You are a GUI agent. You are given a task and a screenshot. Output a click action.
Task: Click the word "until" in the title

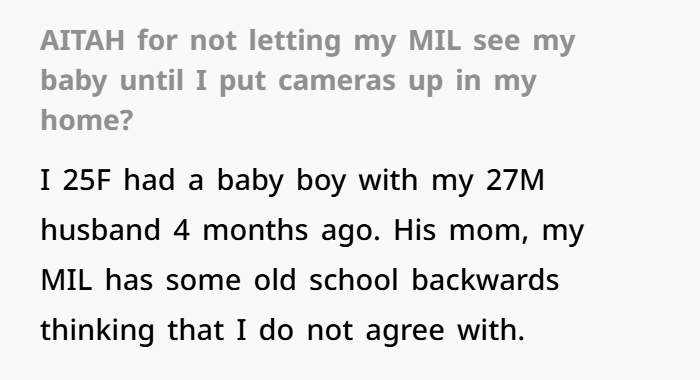[152, 80]
